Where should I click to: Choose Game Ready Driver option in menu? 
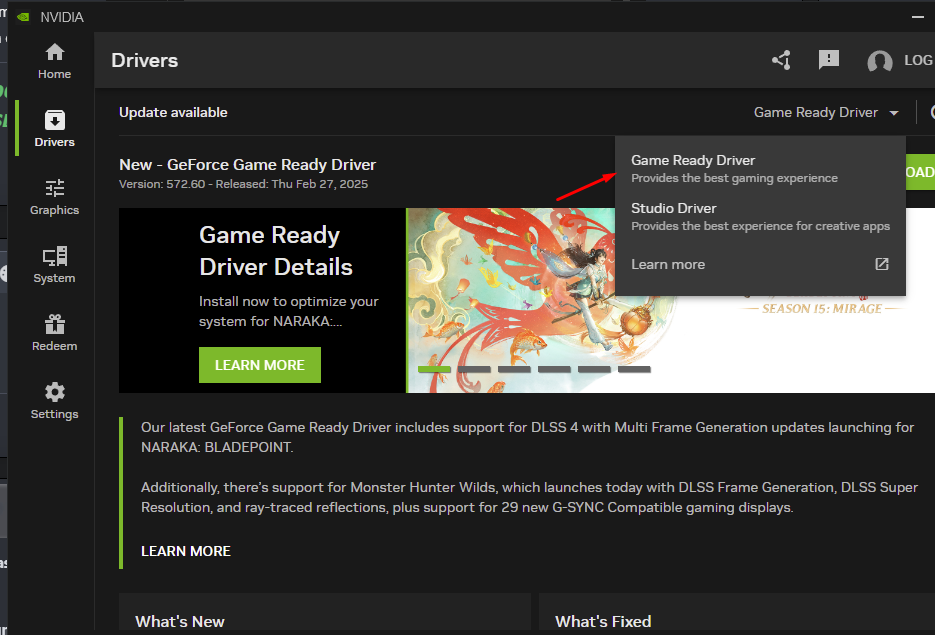click(x=760, y=169)
